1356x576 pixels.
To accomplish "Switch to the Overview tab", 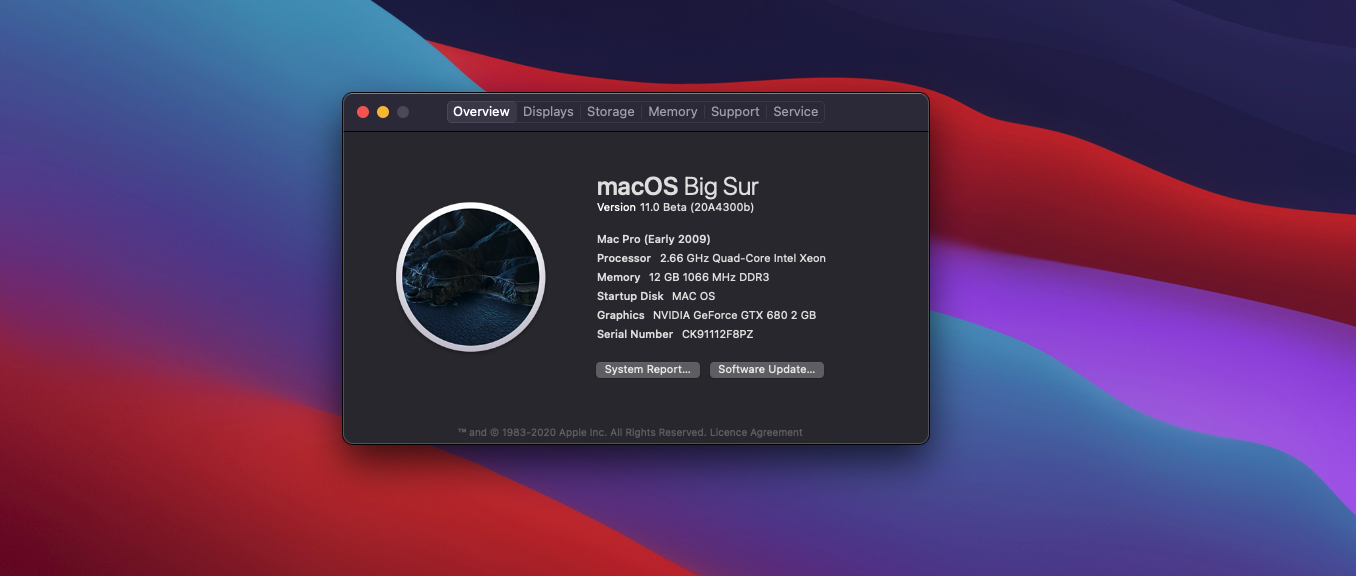I will tap(481, 112).
